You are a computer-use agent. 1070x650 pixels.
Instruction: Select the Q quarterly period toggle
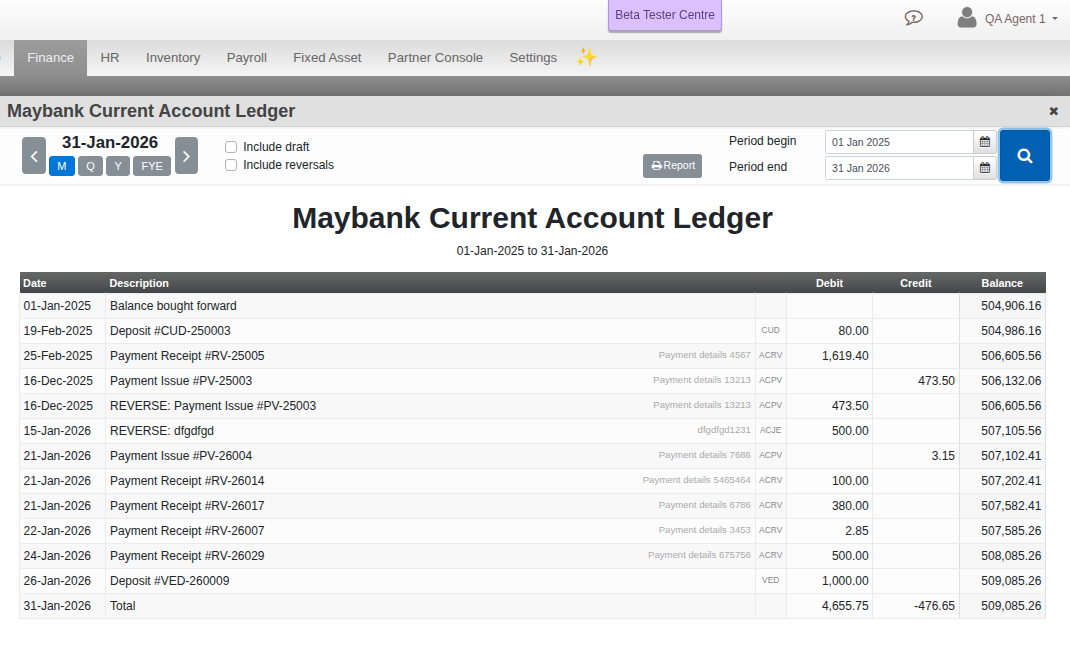(x=90, y=166)
